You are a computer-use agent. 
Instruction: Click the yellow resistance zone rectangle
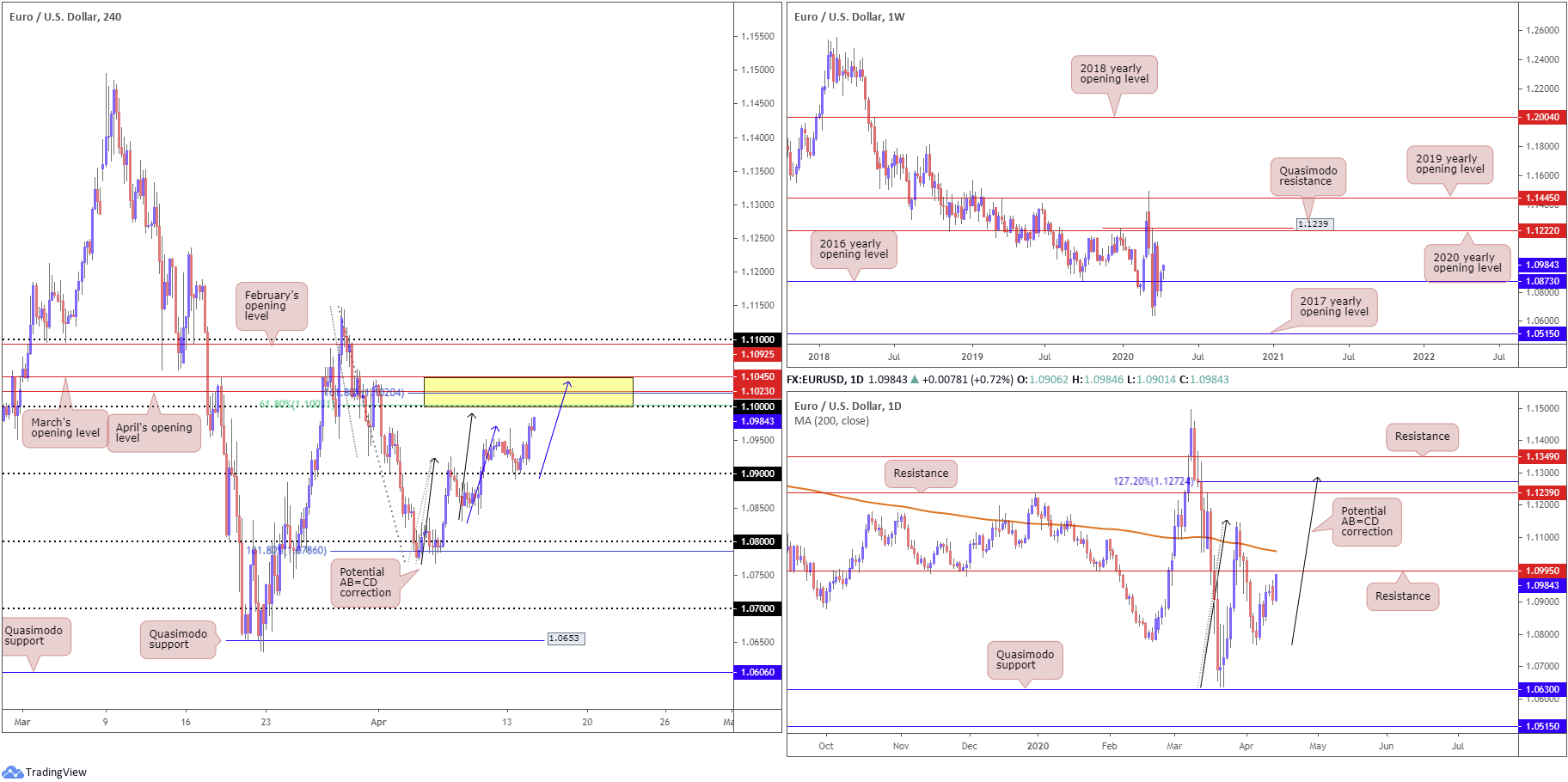click(528, 392)
